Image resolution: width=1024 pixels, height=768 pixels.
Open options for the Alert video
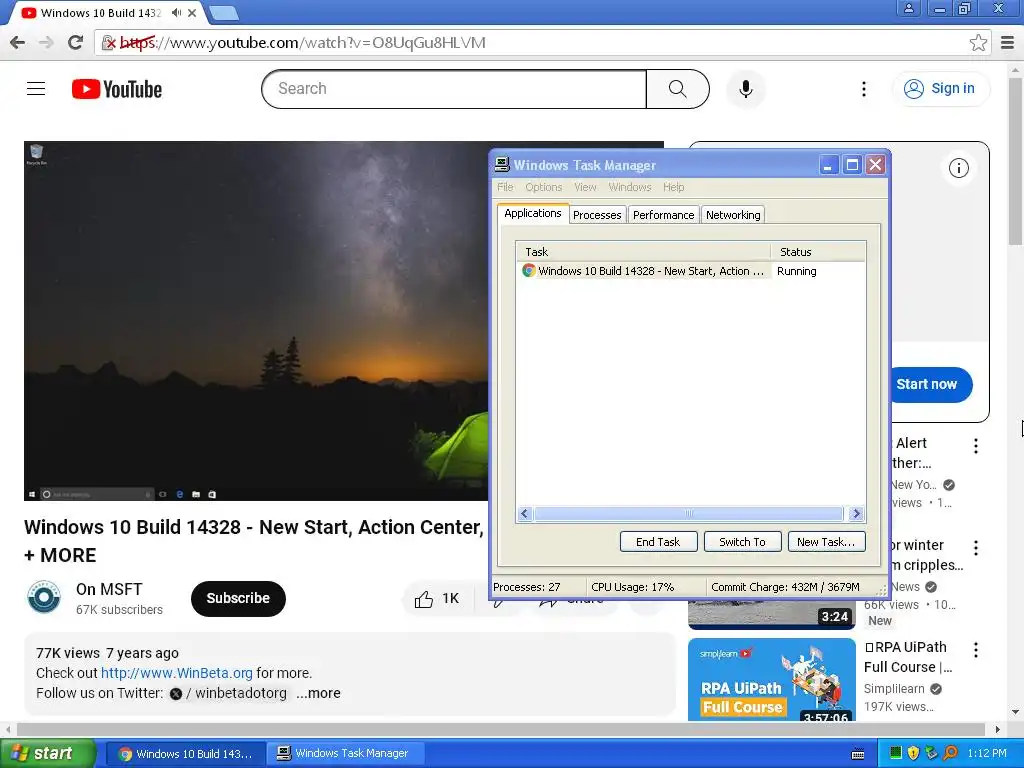(x=976, y=446)
